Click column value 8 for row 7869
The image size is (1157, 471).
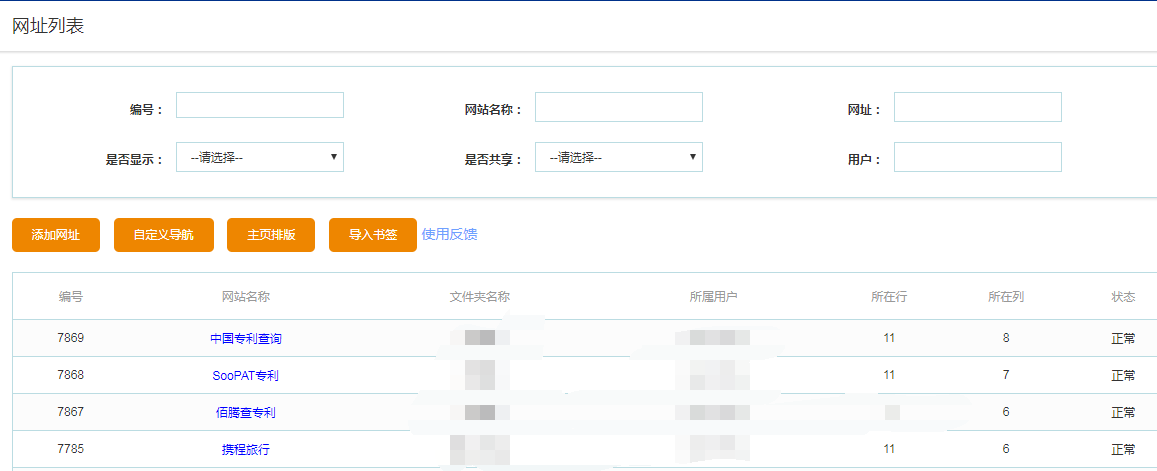(x=1005, y=338)
